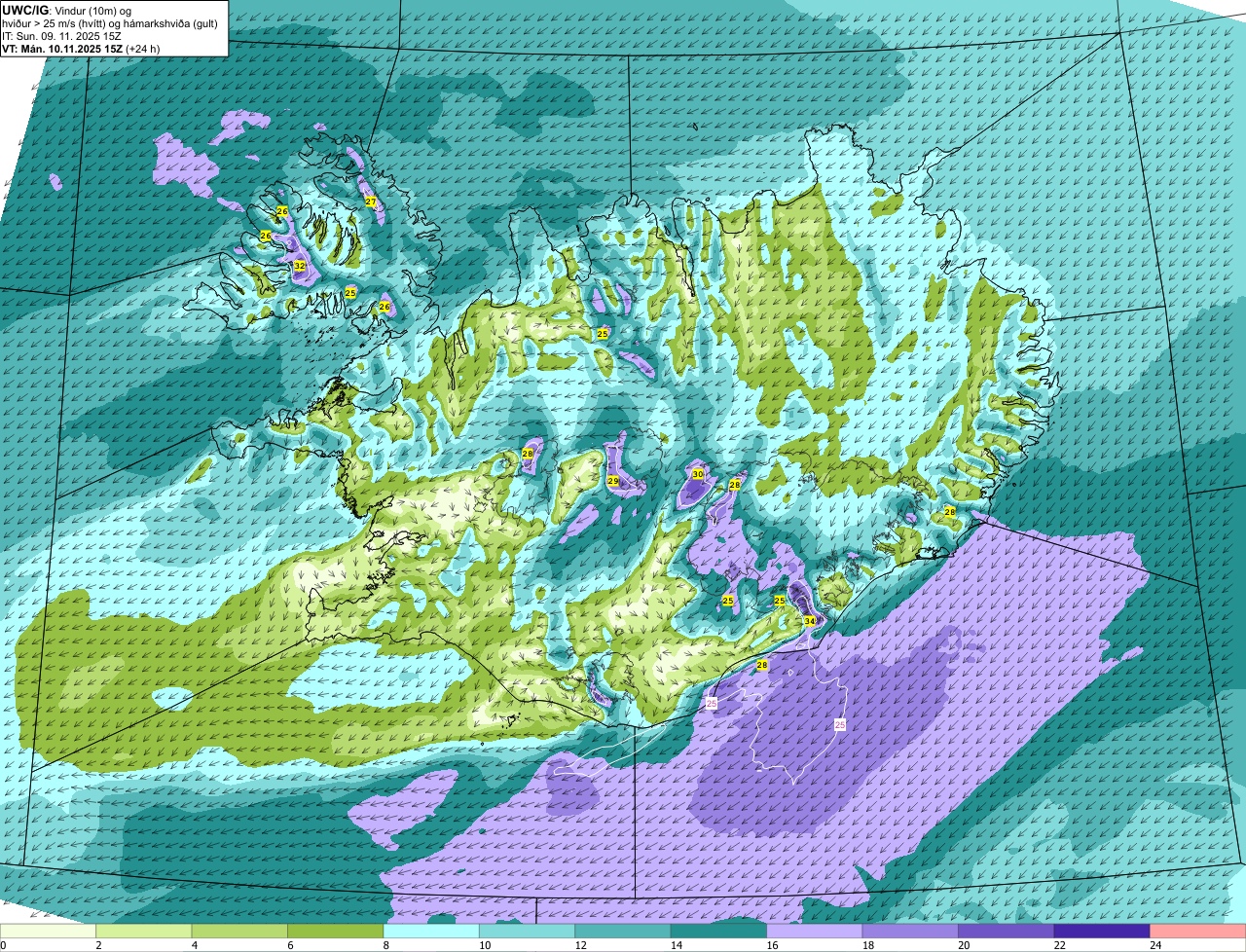The width and height of the screenshot is (1246, 952).
Task: Click the yellow gust label "29"
Action: pos(612,481)
